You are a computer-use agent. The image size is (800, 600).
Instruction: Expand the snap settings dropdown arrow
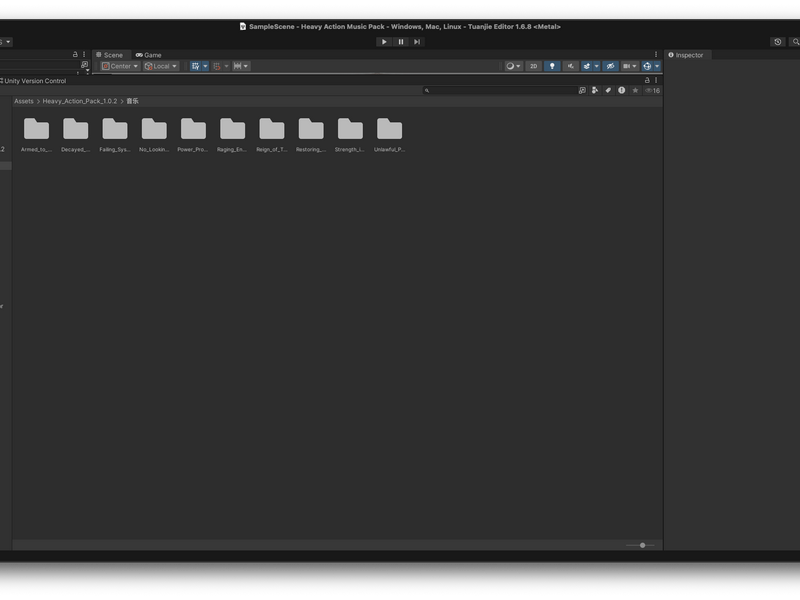(x=226, y=66)
